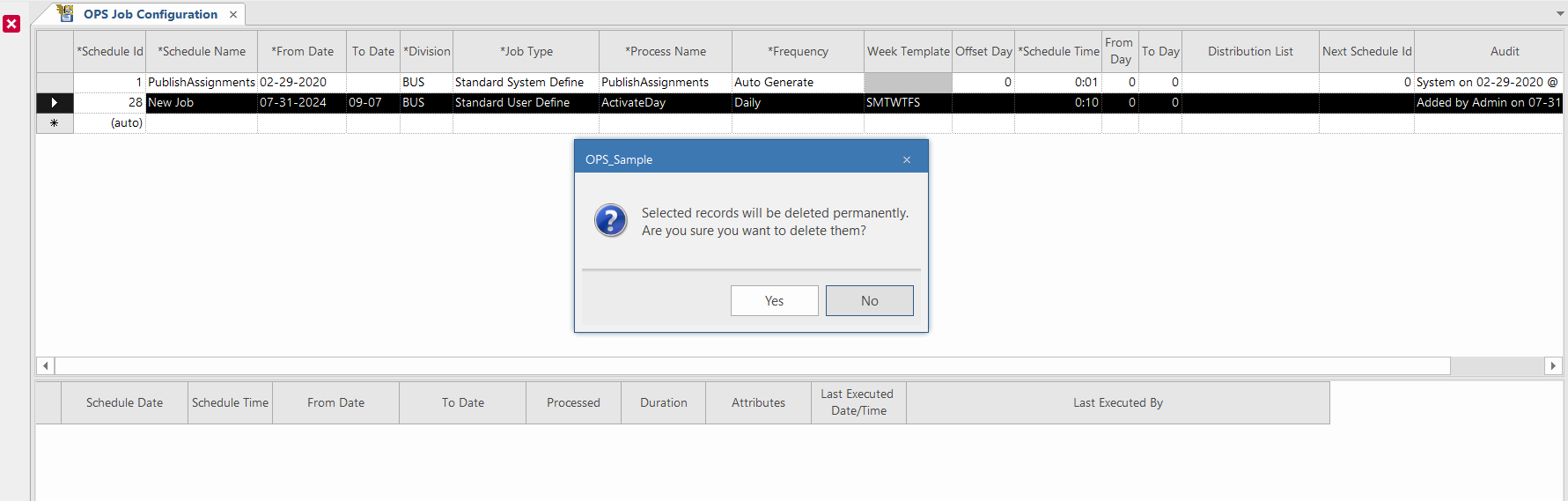Click the blue question mark icon

pos(610,220)
